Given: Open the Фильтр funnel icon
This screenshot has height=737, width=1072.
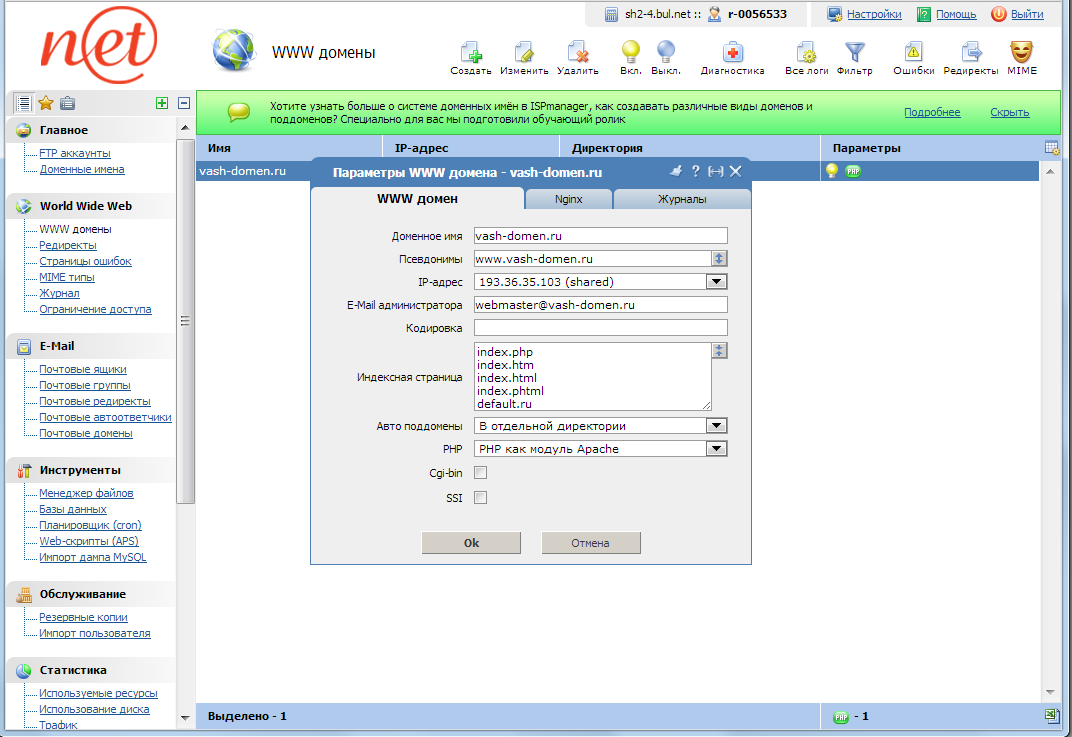Looking at the screenshot, I should click(854, 53).
